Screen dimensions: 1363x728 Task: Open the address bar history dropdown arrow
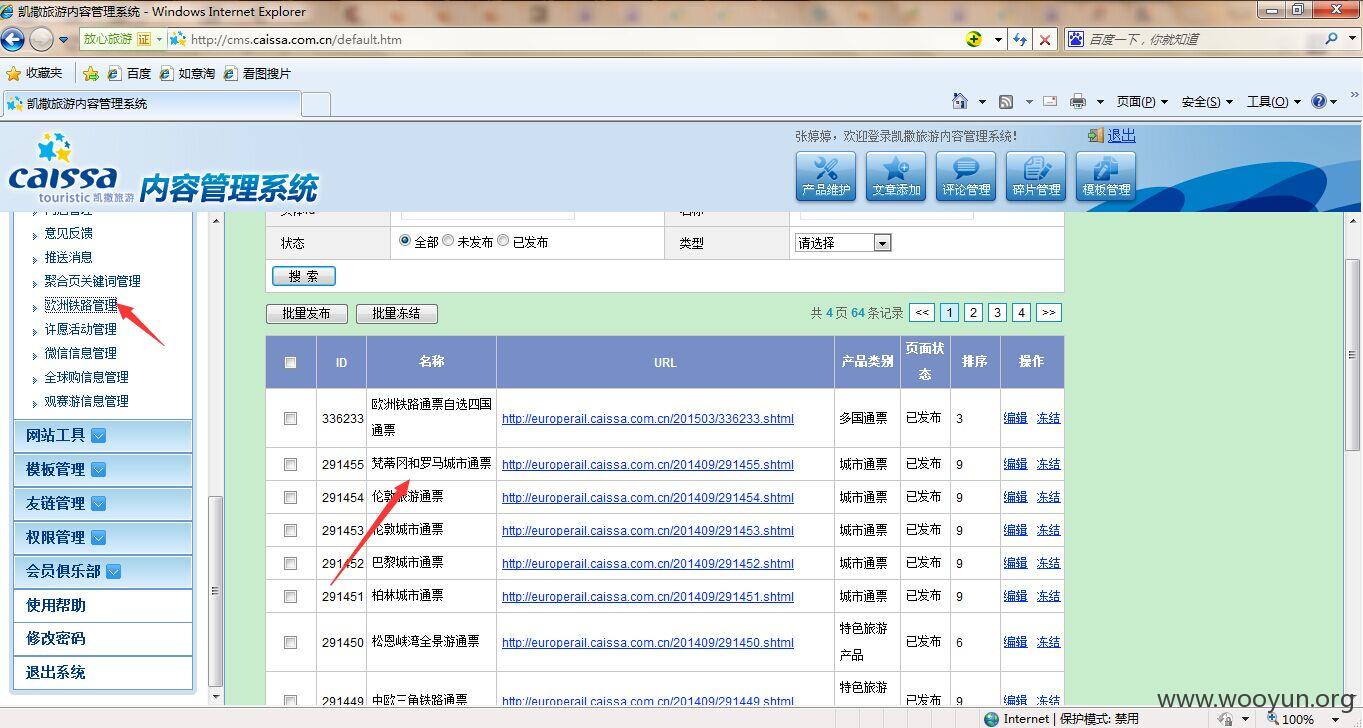[x=998, y=39]
